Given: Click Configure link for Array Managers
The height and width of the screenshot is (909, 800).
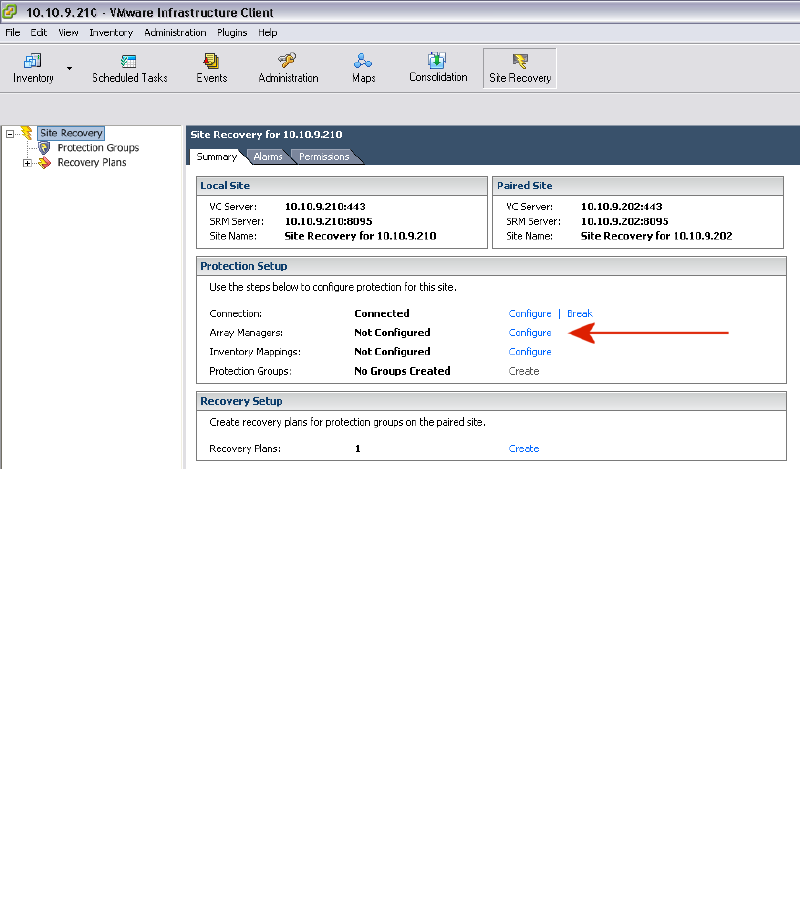Looking at the screenshot, I should (530, 333).
